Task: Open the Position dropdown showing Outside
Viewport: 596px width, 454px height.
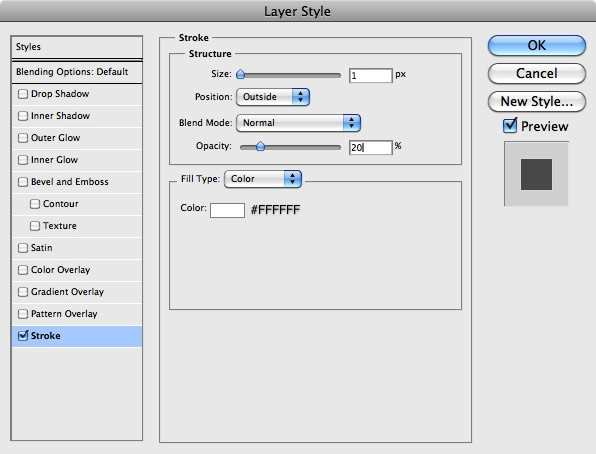Action: pos(273,97)
